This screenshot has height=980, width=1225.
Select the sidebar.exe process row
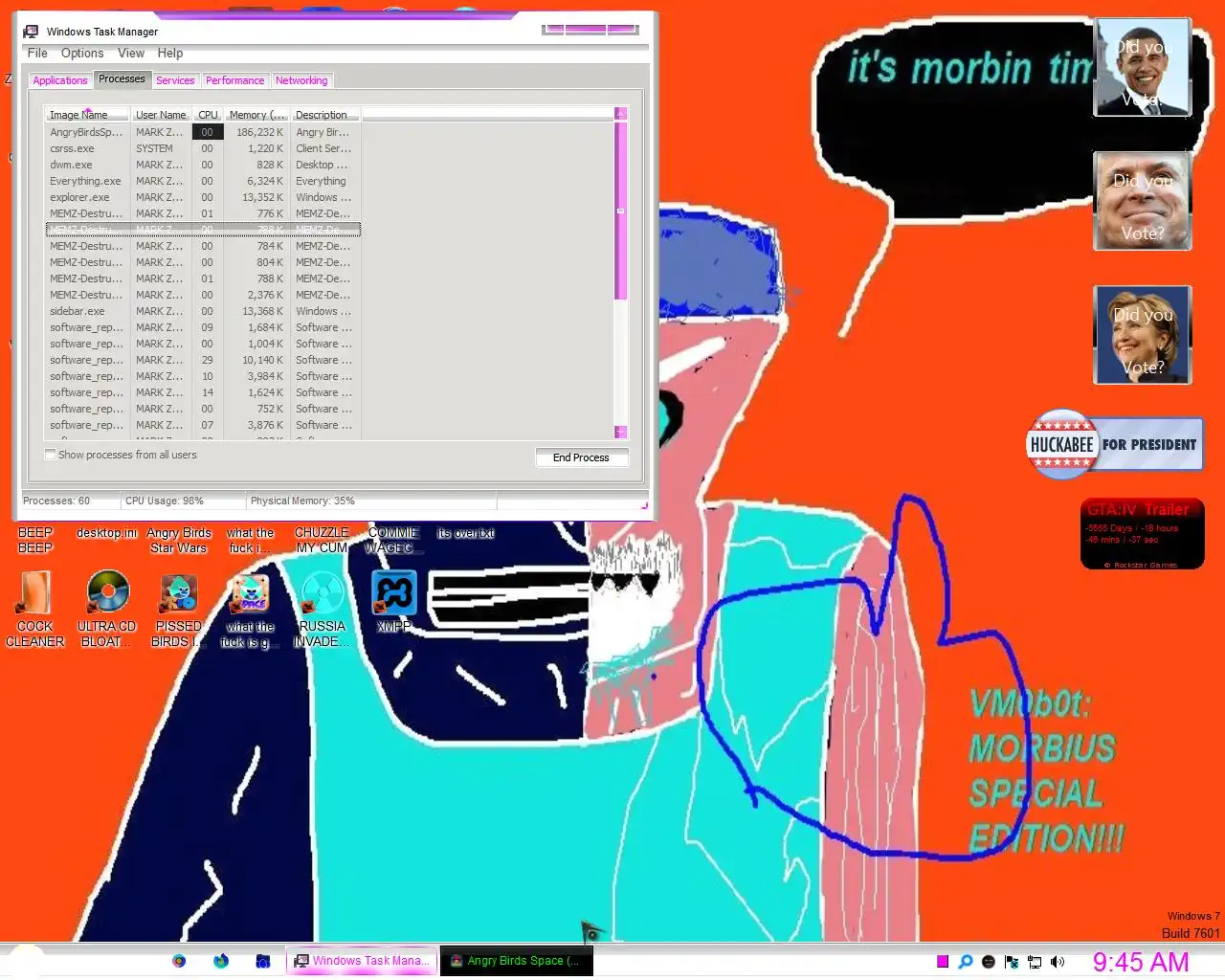[203, 311]
